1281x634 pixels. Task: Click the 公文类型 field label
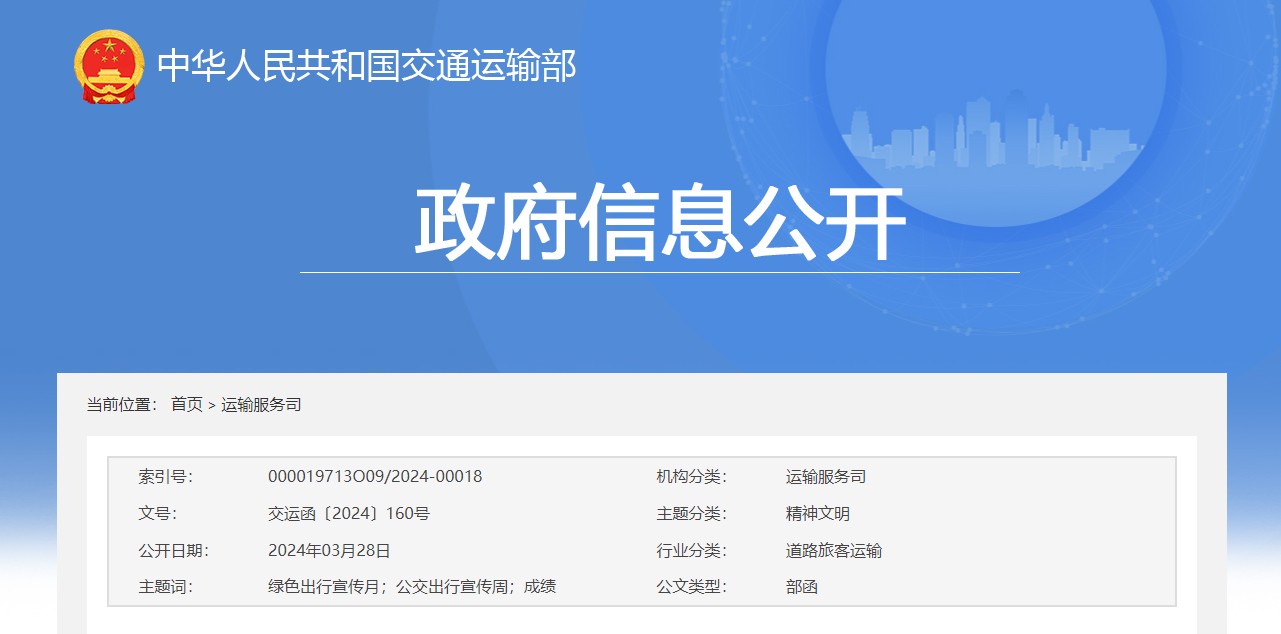pos(691,586)
